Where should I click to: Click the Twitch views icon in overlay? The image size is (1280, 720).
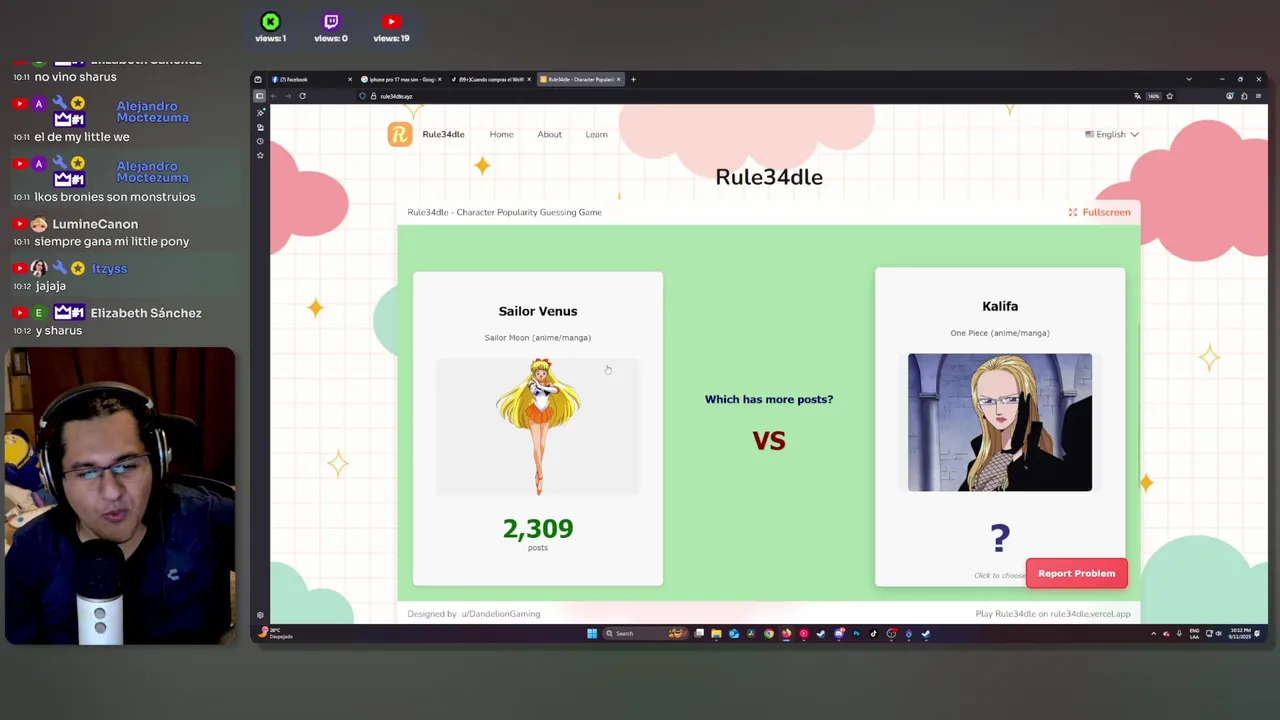click(x=331, y=21)
